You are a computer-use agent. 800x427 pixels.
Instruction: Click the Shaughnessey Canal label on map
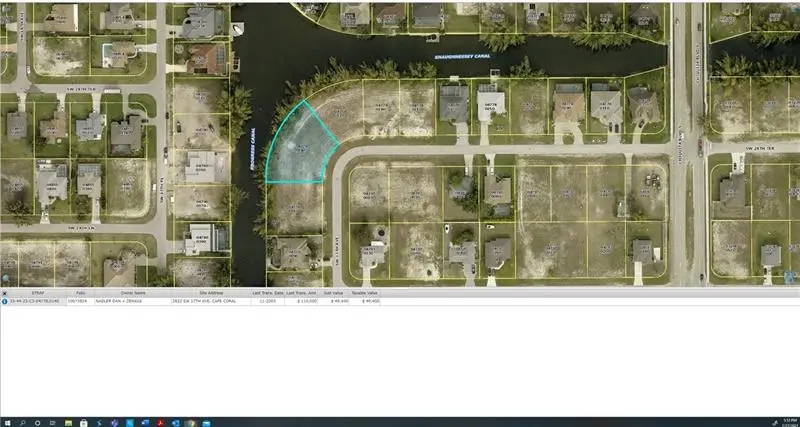(x=462, y=57)
